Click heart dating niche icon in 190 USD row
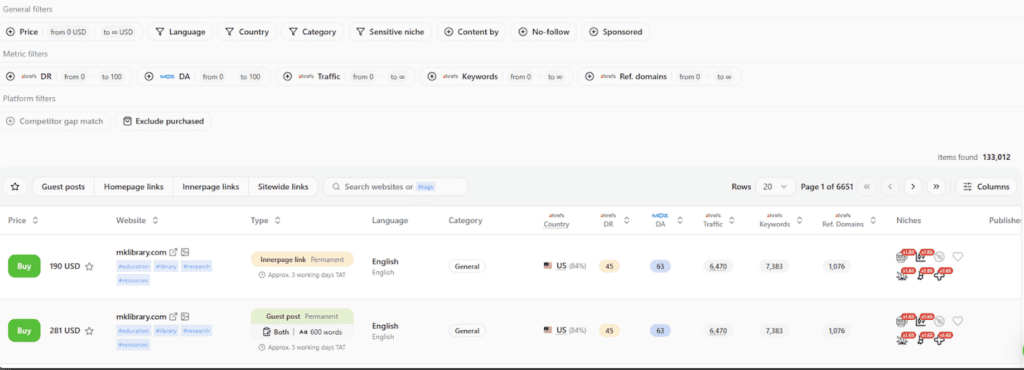The height and width of the screenshot is (370, 1024). [957, 256]
